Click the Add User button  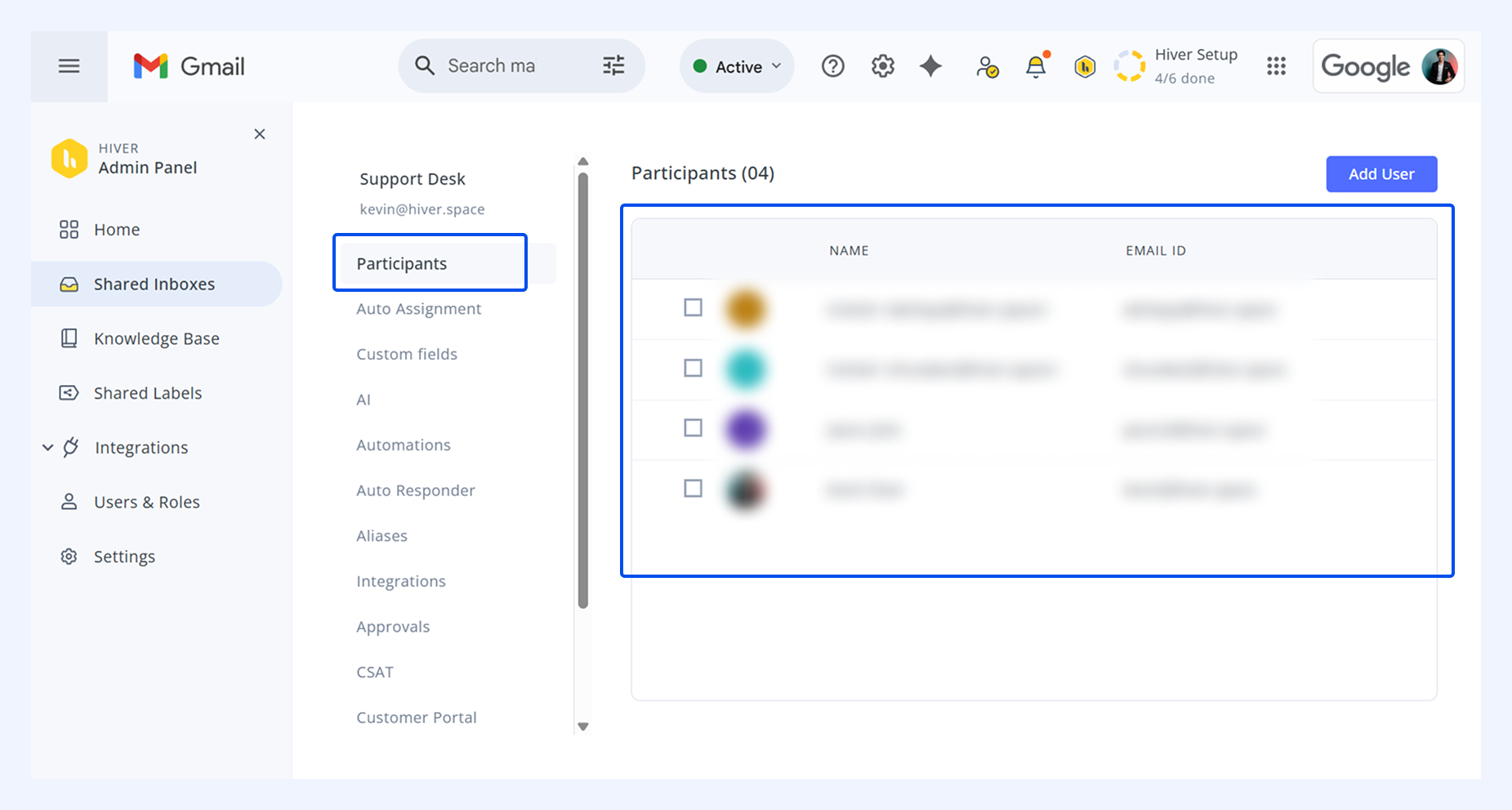pyautogui.click(x=1381, y=174)
